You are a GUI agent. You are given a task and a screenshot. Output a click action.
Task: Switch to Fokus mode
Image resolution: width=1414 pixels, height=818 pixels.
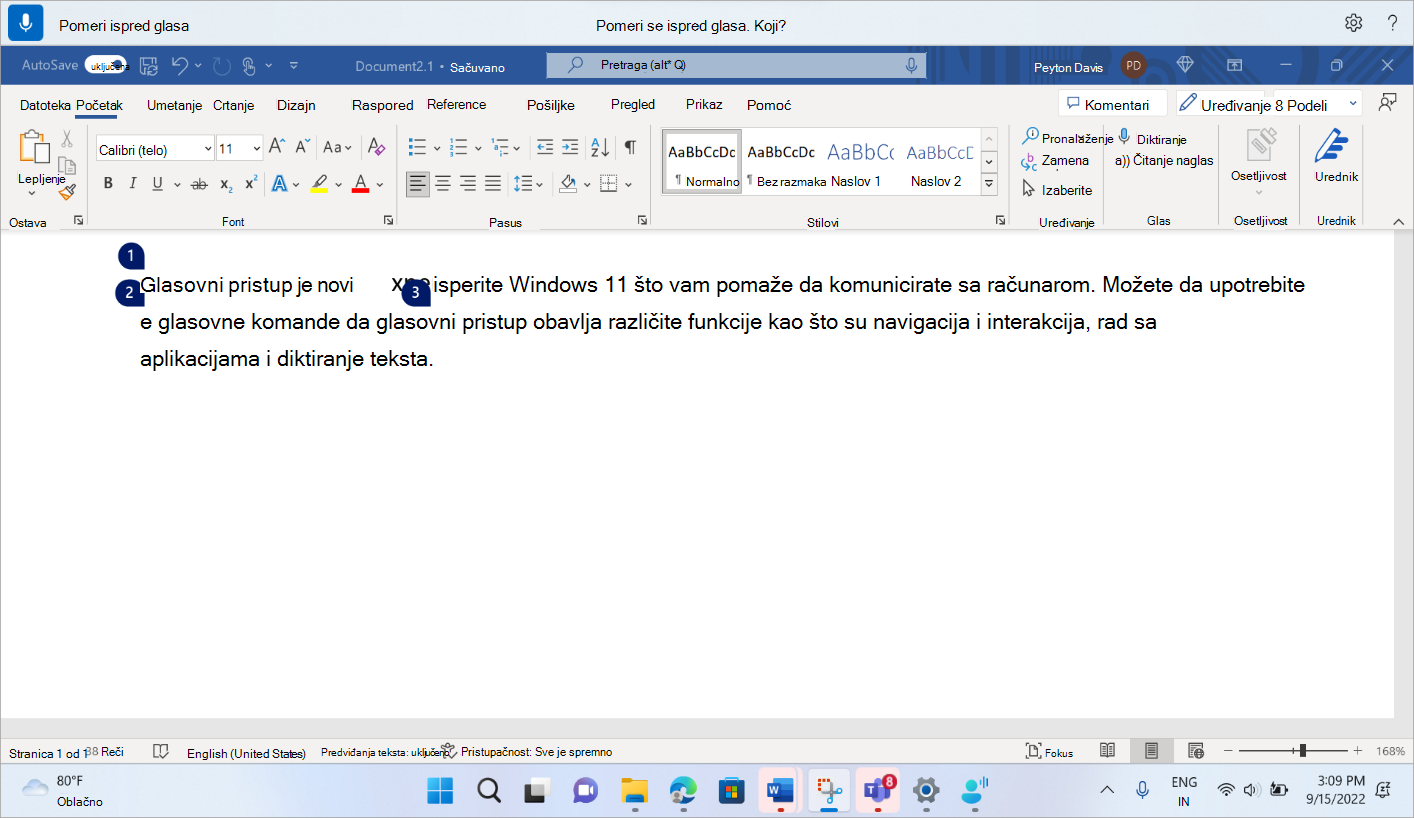1049,751
